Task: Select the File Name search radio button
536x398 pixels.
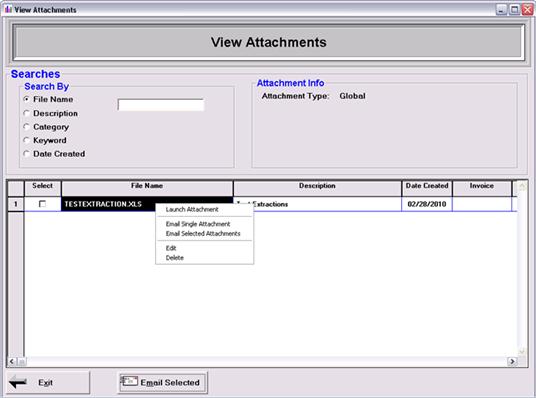Action: (26, 99)
